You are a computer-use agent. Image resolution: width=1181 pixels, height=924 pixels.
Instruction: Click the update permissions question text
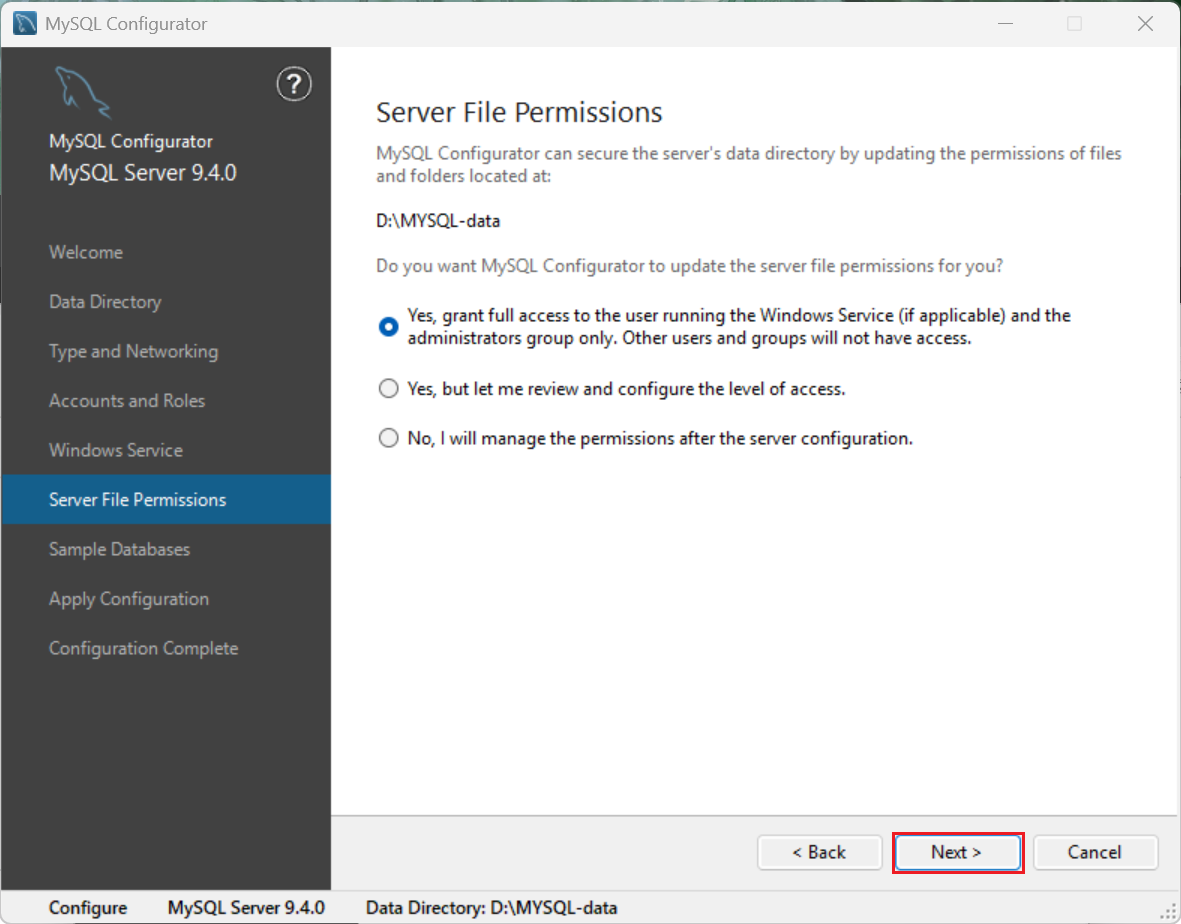click(689, 266)
